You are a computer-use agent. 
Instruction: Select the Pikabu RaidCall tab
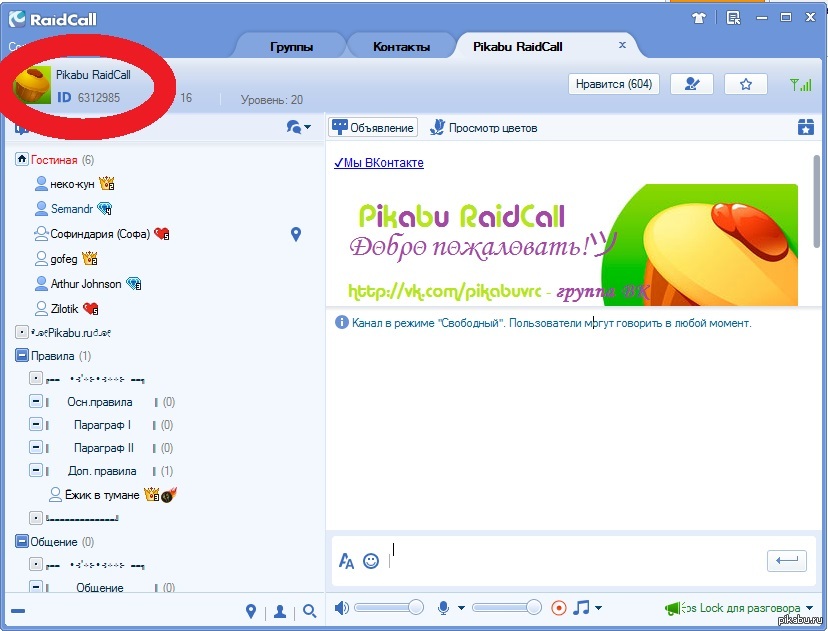[x=518, y=46]
